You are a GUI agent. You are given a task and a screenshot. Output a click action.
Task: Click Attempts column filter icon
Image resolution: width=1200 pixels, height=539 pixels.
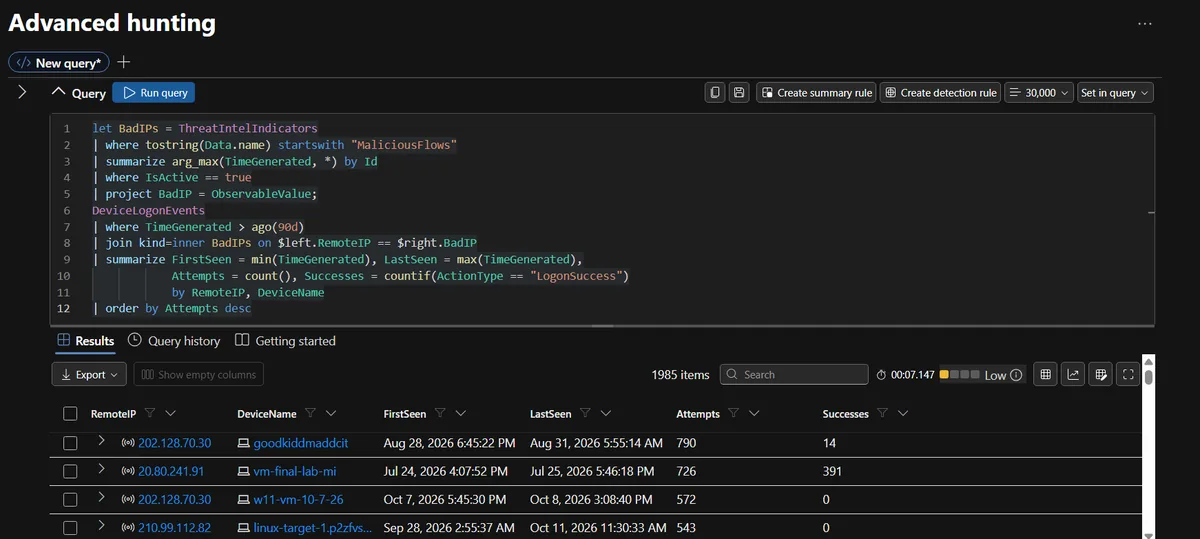pos(734,413)
